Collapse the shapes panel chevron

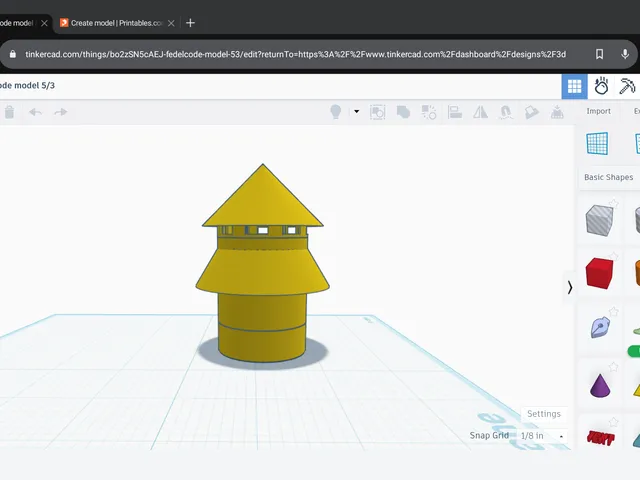pyautogui.click(x=570, y=287)
